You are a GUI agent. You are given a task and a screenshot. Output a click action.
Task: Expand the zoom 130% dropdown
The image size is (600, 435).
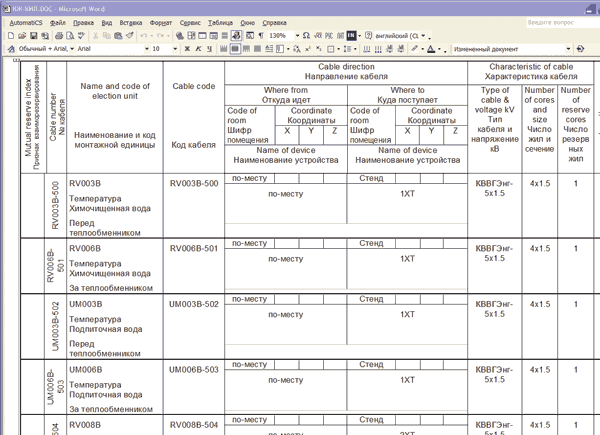pyautogui.click(x=297, y=36)
